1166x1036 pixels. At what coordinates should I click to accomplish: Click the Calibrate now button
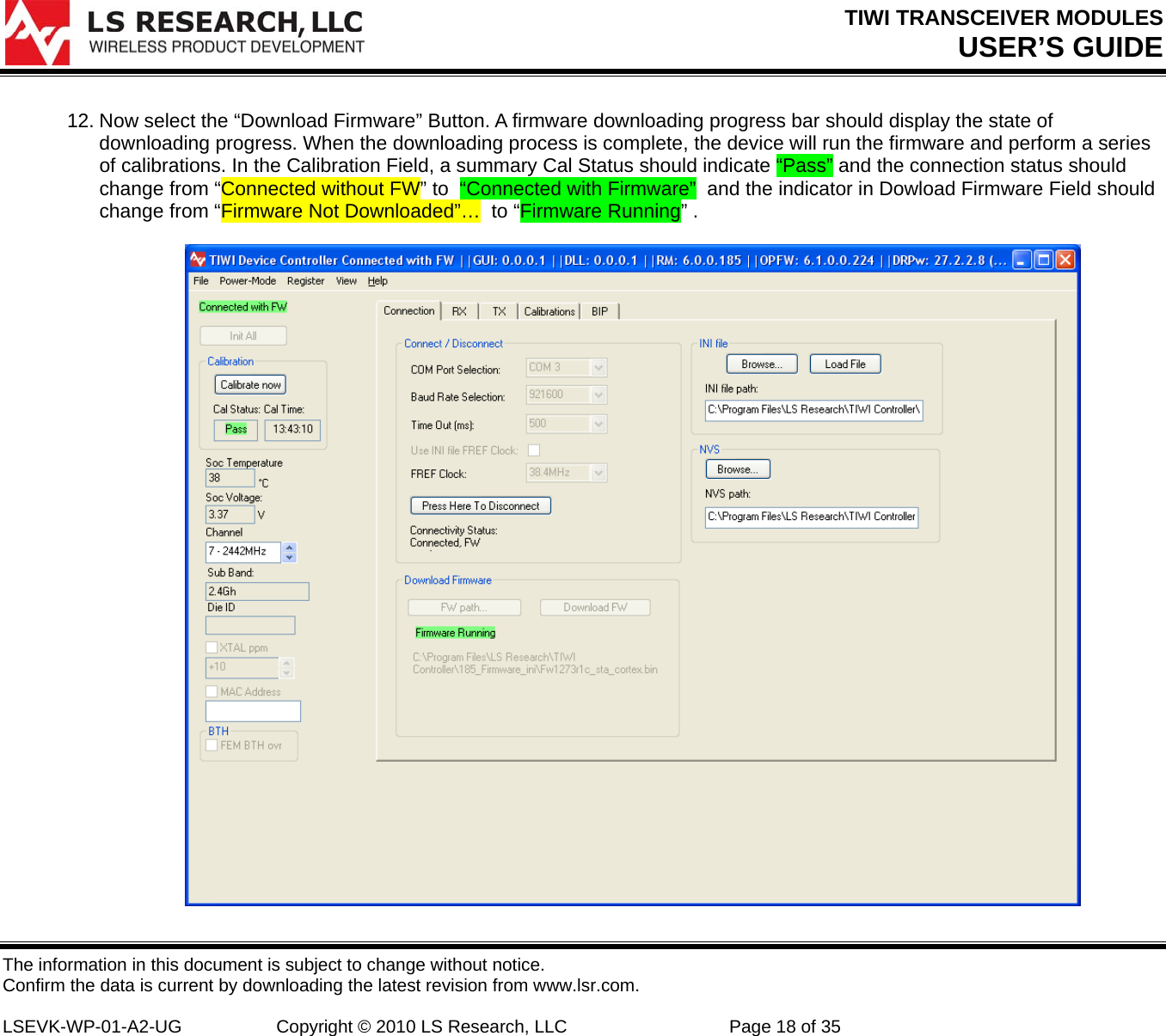(x=250, y=385)
